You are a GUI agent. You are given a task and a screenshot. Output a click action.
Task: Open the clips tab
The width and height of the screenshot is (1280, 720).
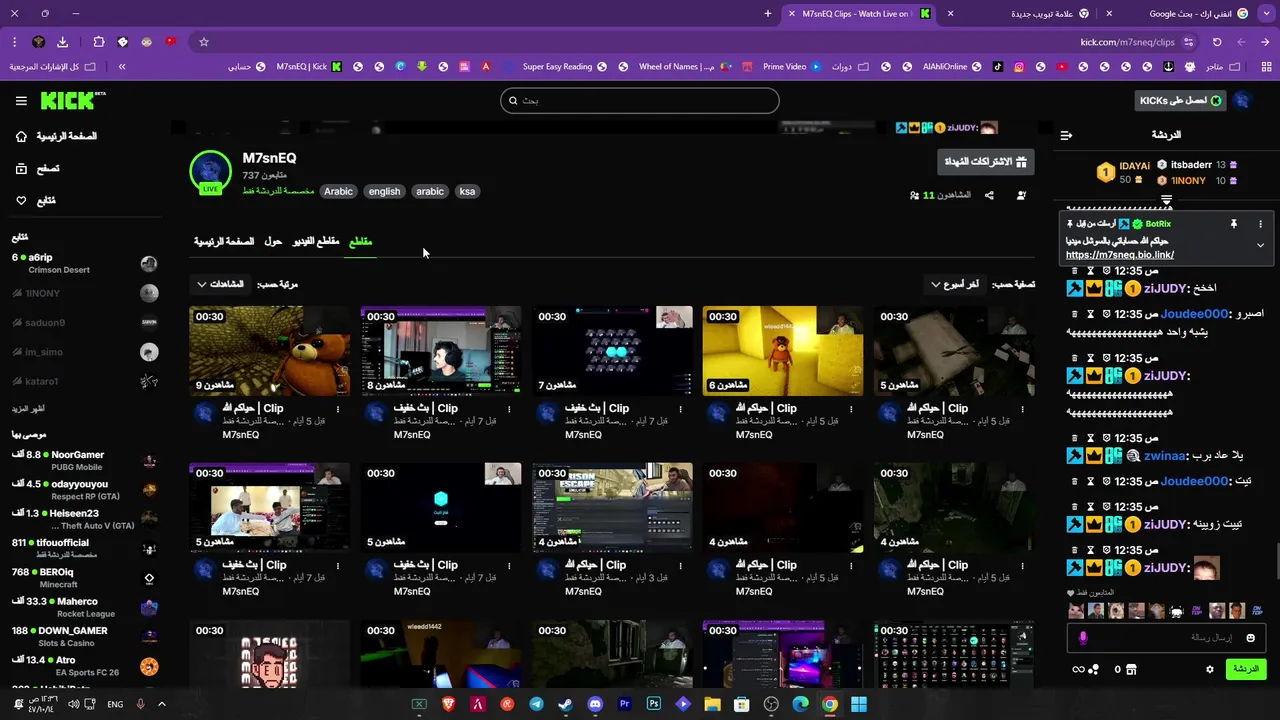360,242
